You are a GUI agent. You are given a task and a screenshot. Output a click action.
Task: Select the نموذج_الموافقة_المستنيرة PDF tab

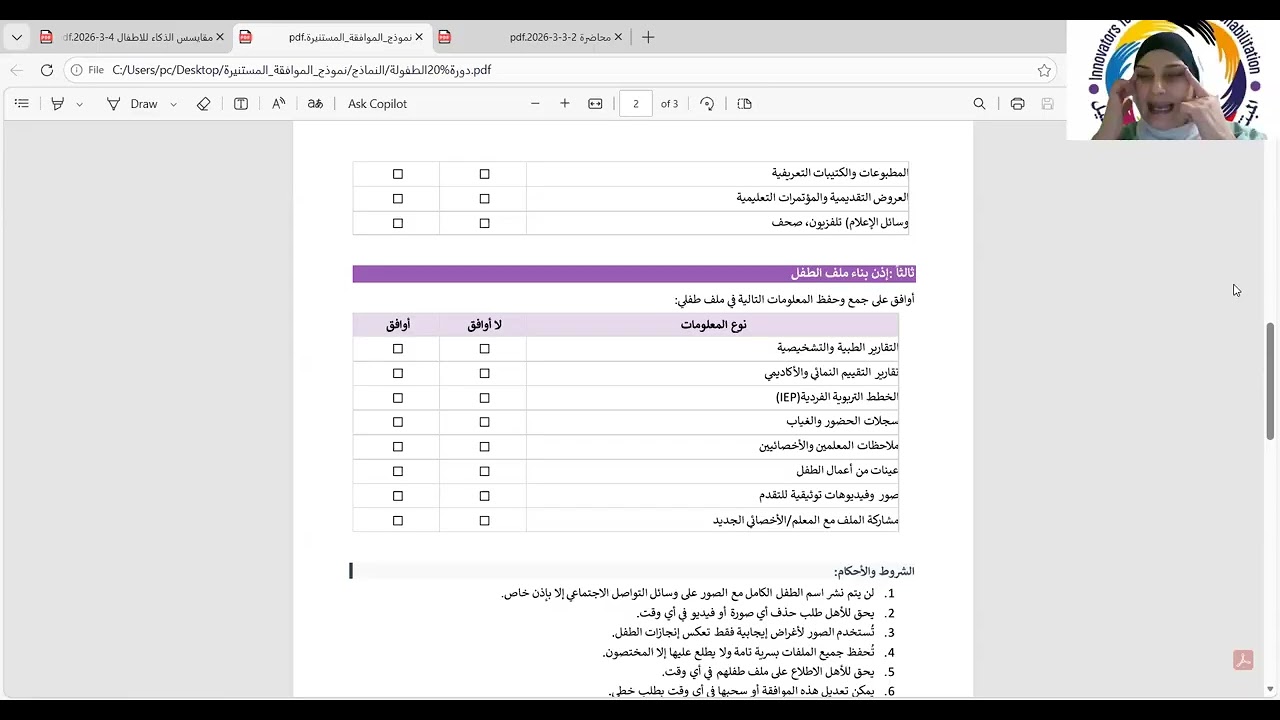[x=334, y=37]
